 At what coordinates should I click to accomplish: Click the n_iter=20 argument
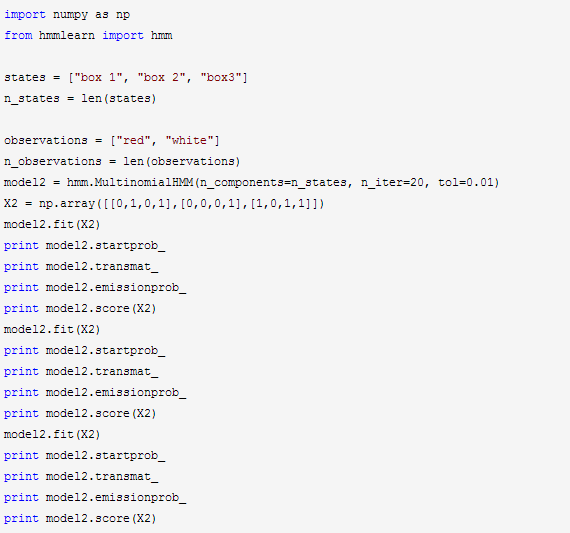click(x=392, y=183)
